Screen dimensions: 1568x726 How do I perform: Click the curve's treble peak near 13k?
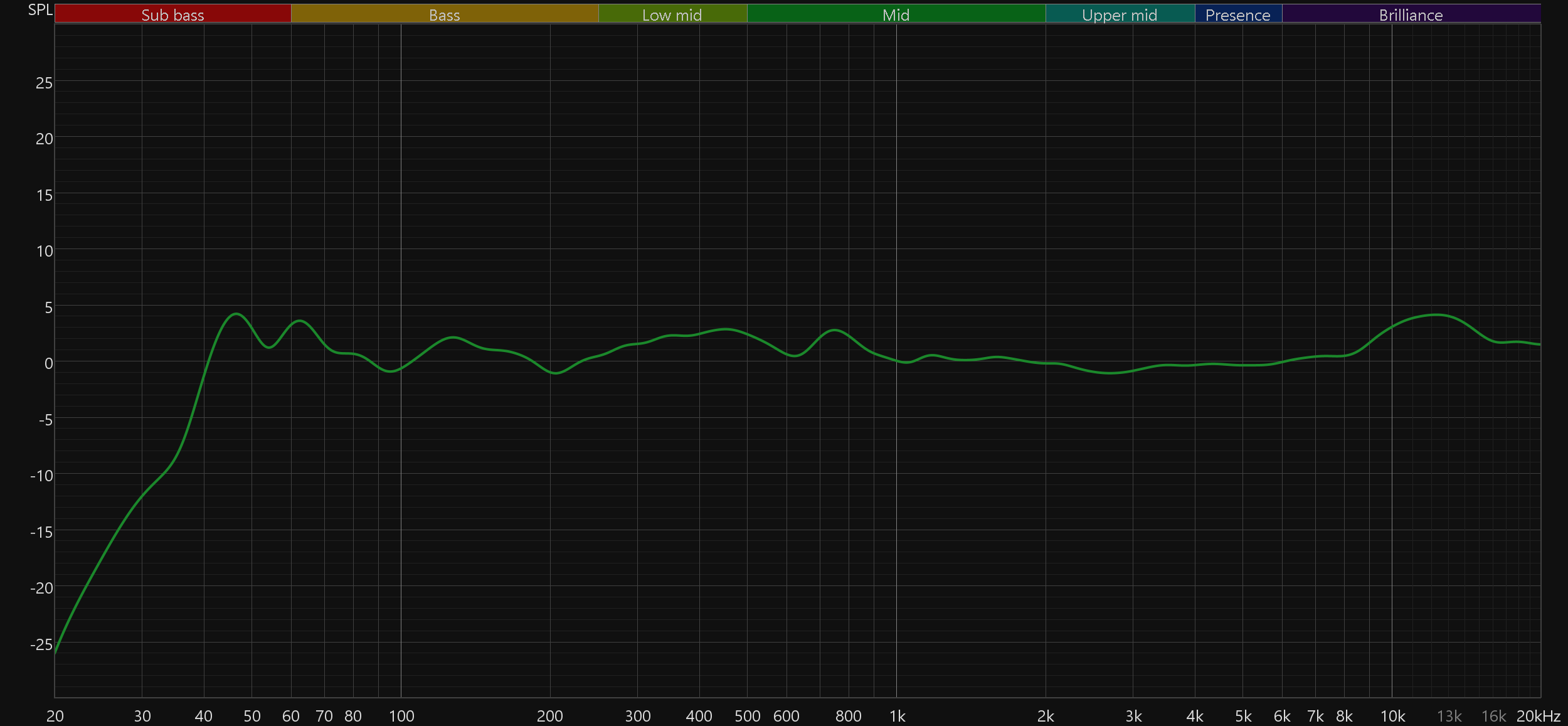[x=1436, y=314]
